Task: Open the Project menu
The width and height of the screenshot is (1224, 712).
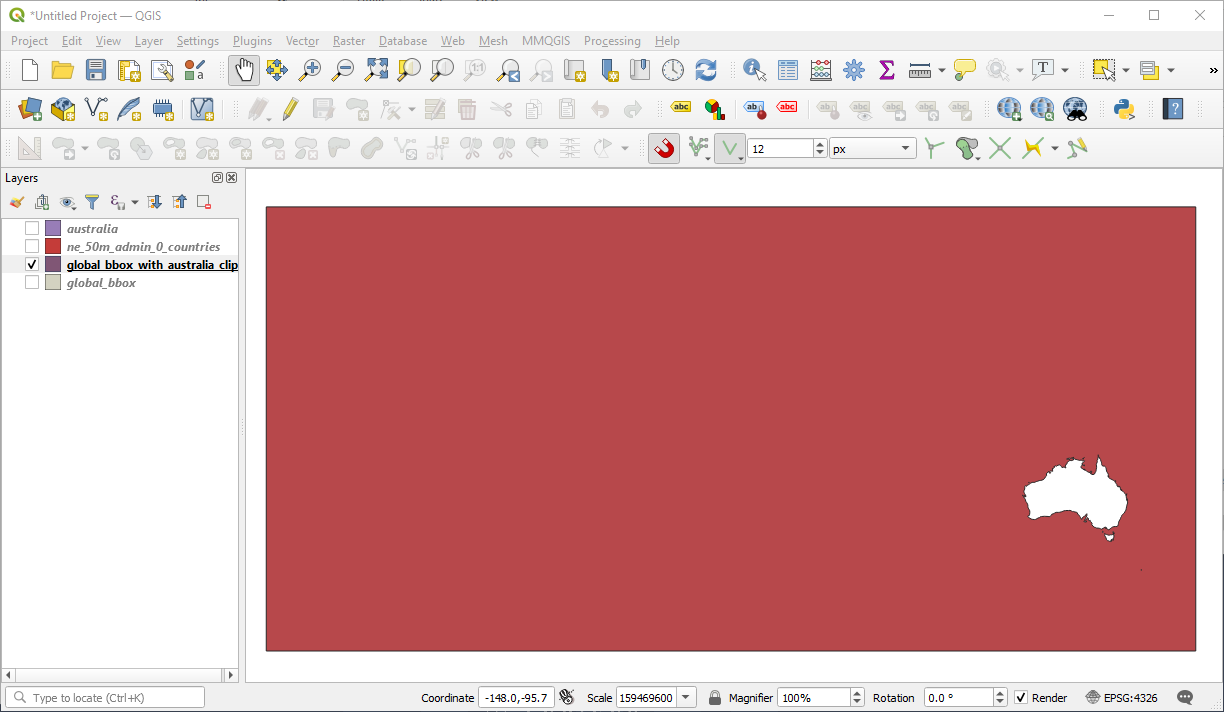Action: (x=29, y=41)
